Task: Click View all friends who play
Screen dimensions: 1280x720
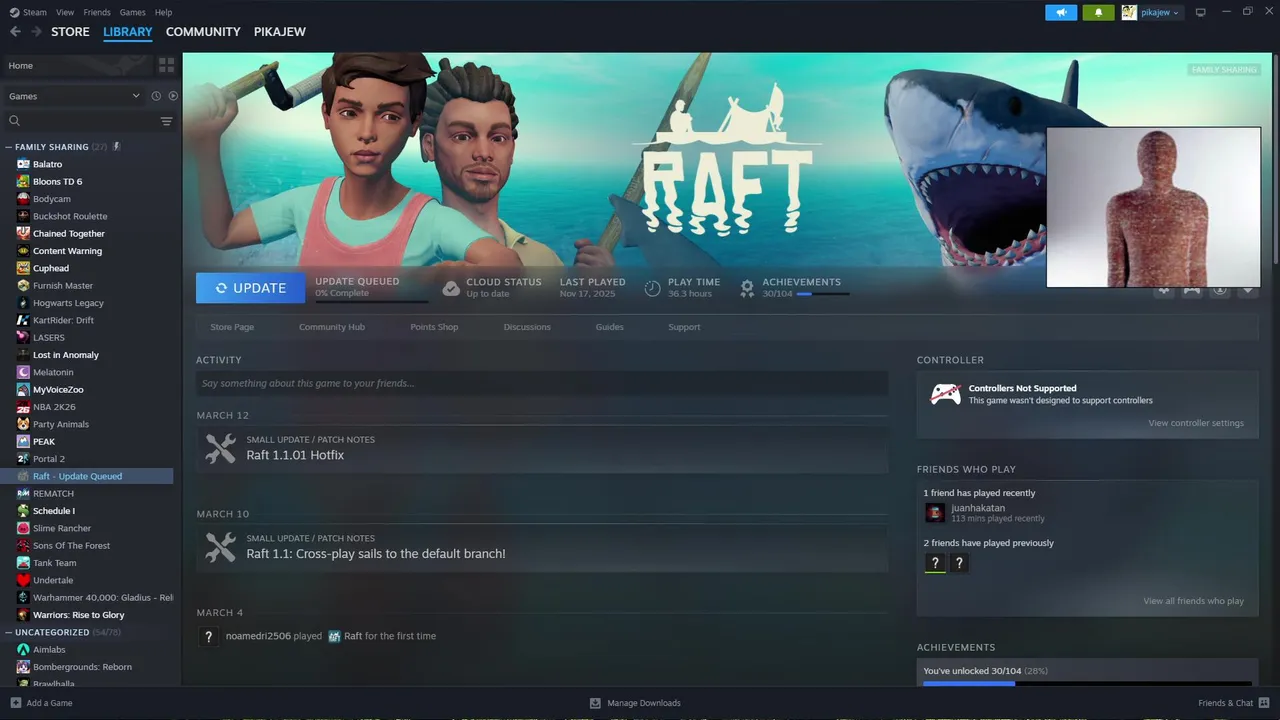Action: click(1193, 601)
